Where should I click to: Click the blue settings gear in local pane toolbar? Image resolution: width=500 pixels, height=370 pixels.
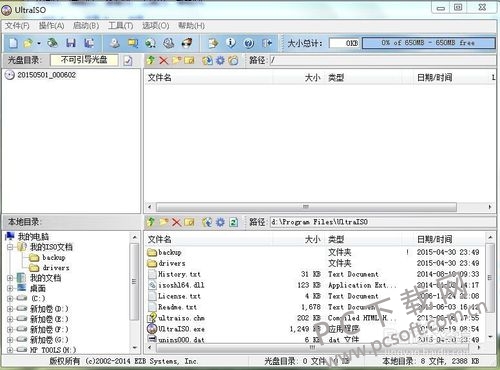point(220,222)
